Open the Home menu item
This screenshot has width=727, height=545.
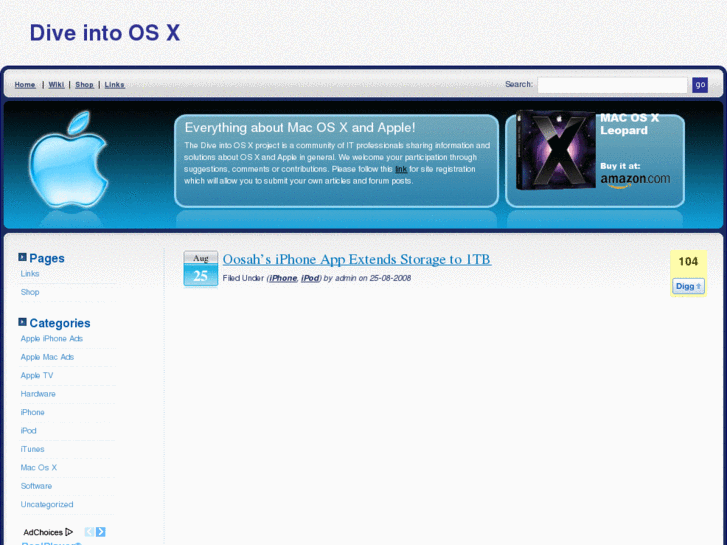(25, 84)
